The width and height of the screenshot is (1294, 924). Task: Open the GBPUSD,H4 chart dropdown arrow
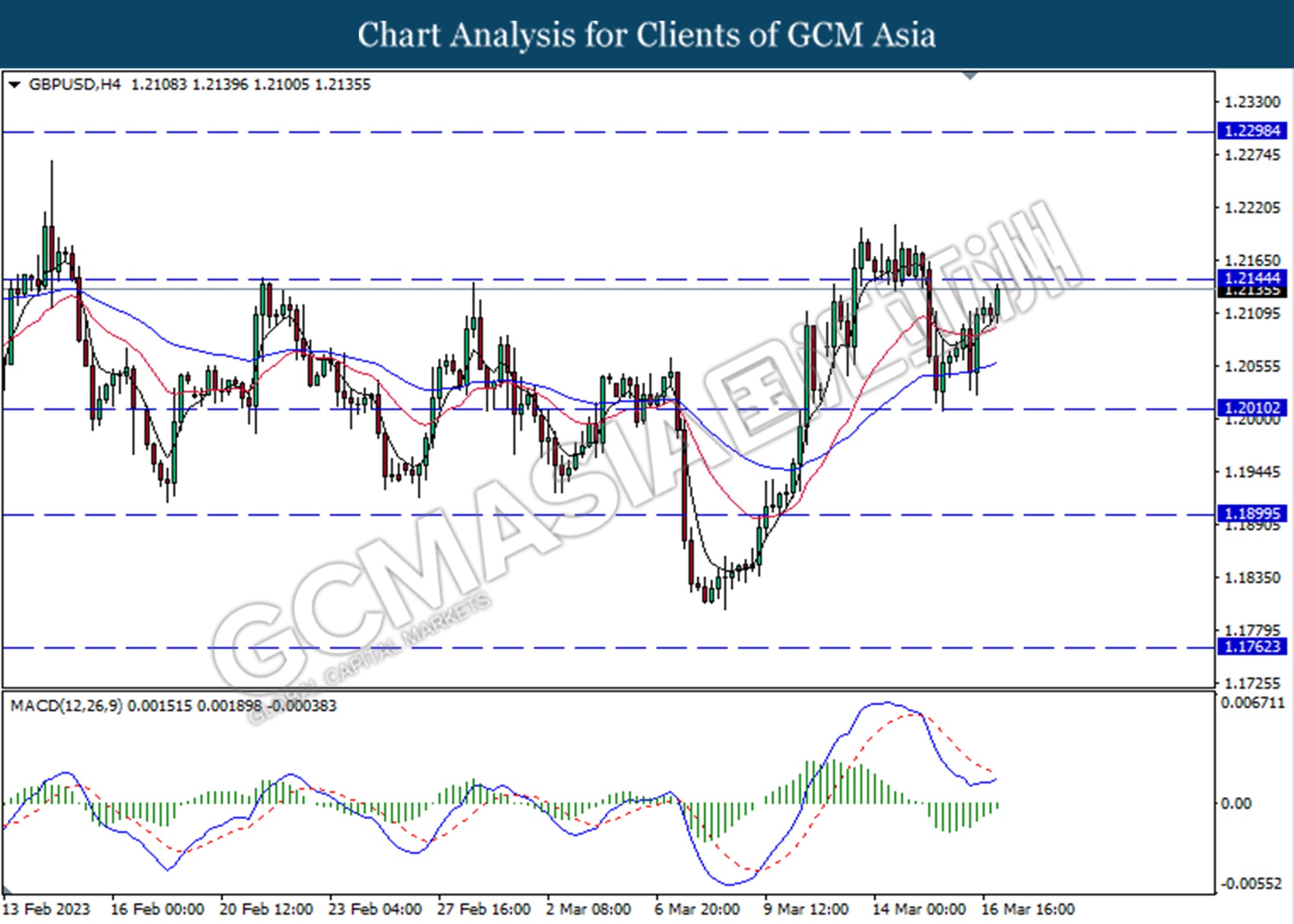point(14,85)
